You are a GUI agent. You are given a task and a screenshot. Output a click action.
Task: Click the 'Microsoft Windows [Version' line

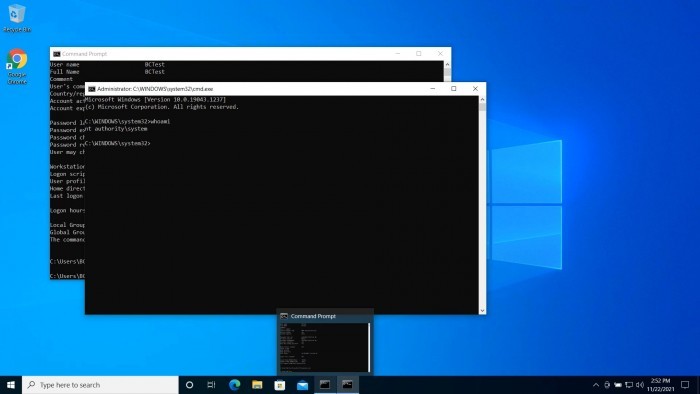(x=155, y=100)
